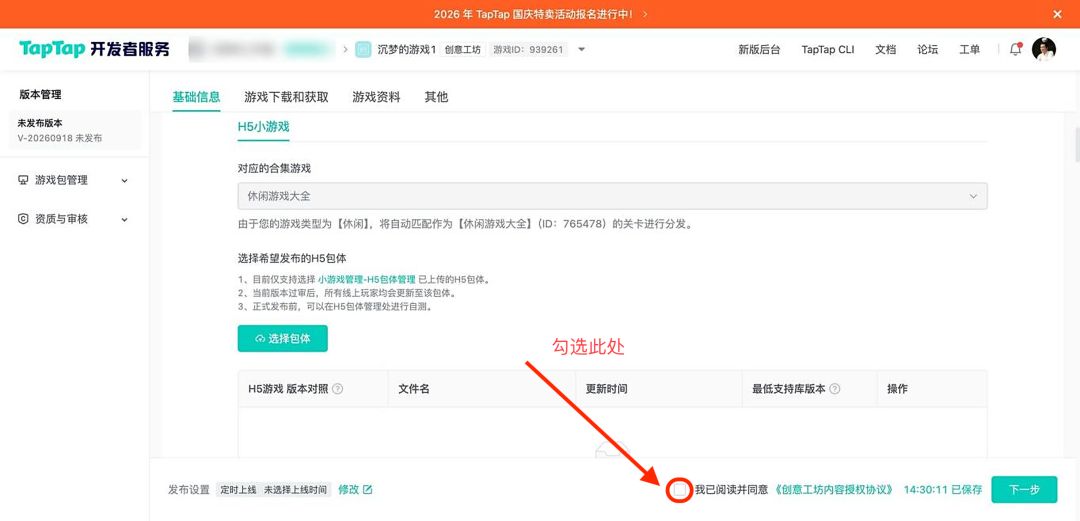Open the 创意工坊内容授权协议 link
The image size is (1080, 521).
pos(834,490)
